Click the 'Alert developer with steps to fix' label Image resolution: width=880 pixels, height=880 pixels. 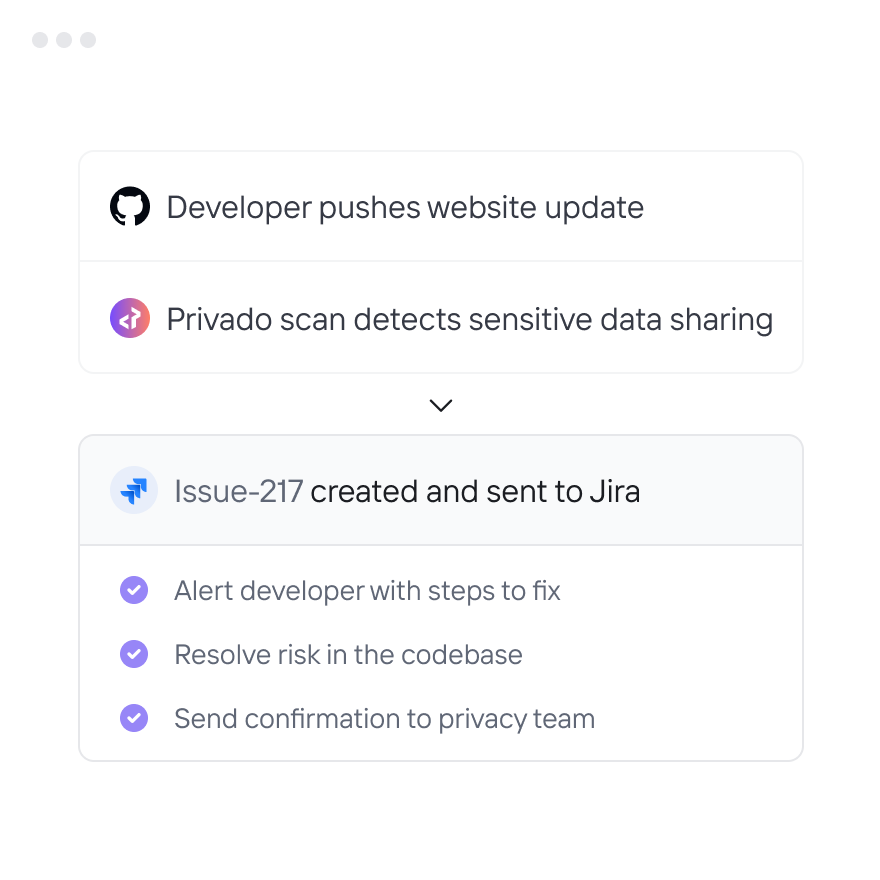367,591
